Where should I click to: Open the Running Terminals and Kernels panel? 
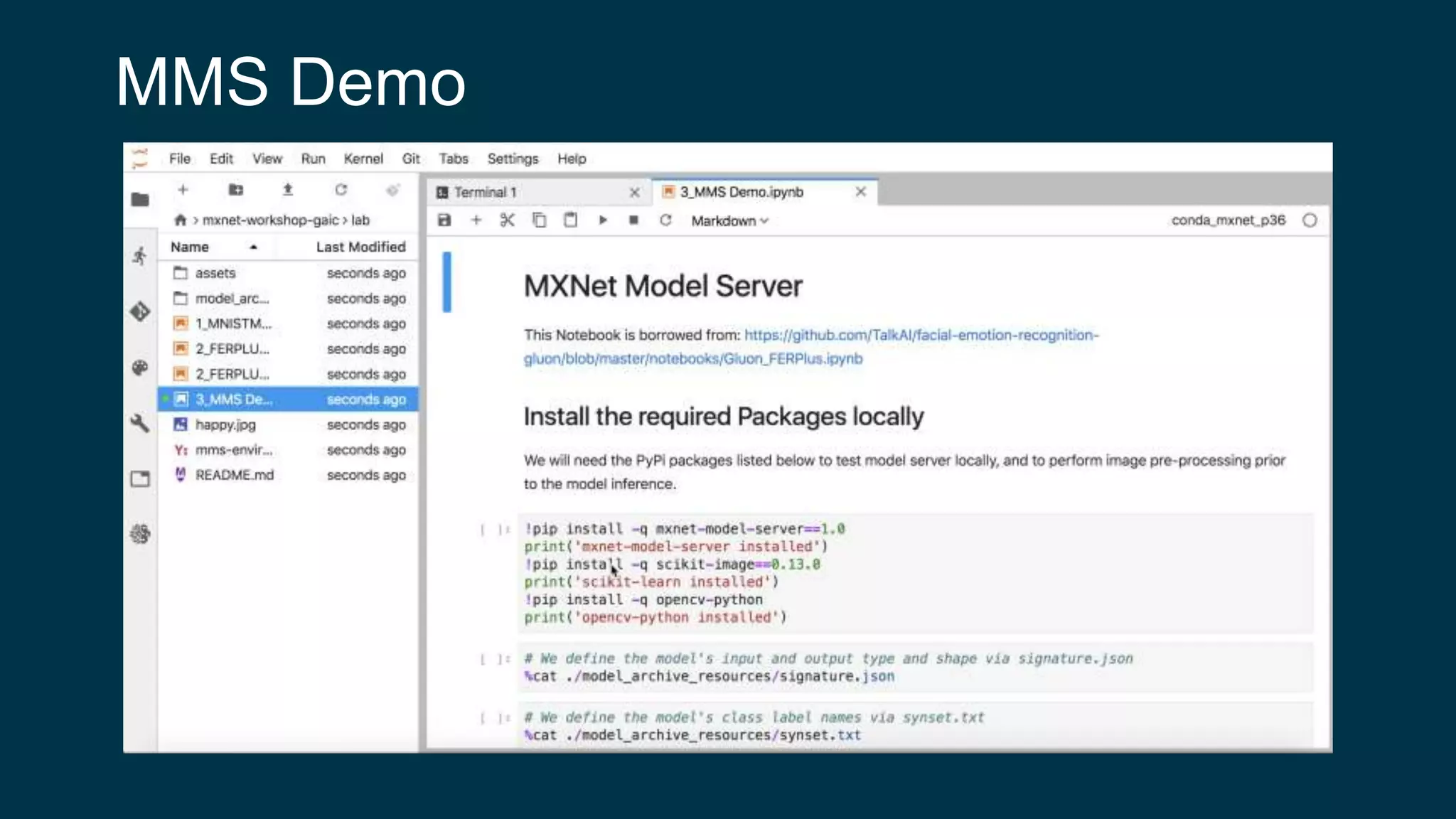click(x=140, y=256)
